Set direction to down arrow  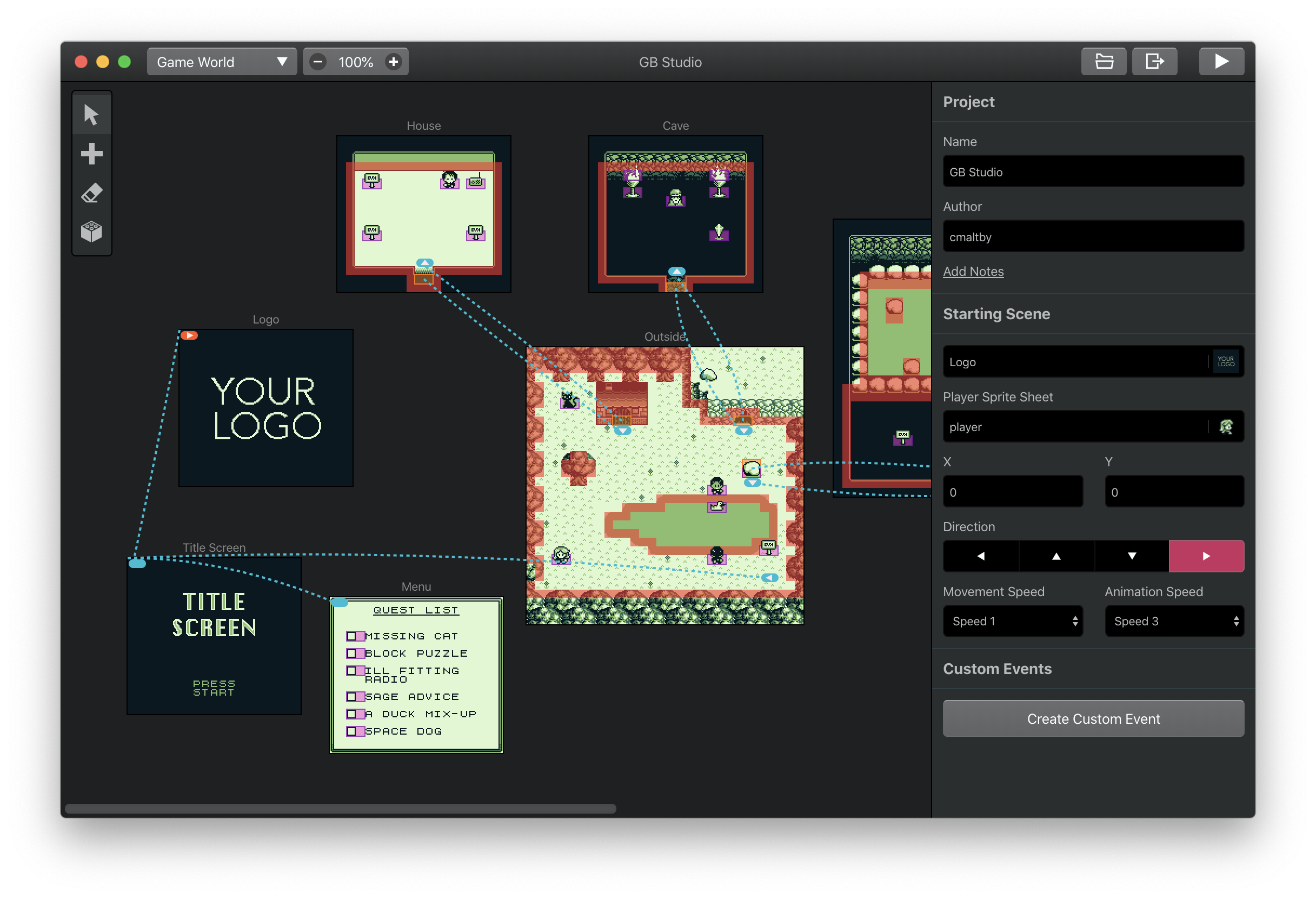[x=1132, y=556]
